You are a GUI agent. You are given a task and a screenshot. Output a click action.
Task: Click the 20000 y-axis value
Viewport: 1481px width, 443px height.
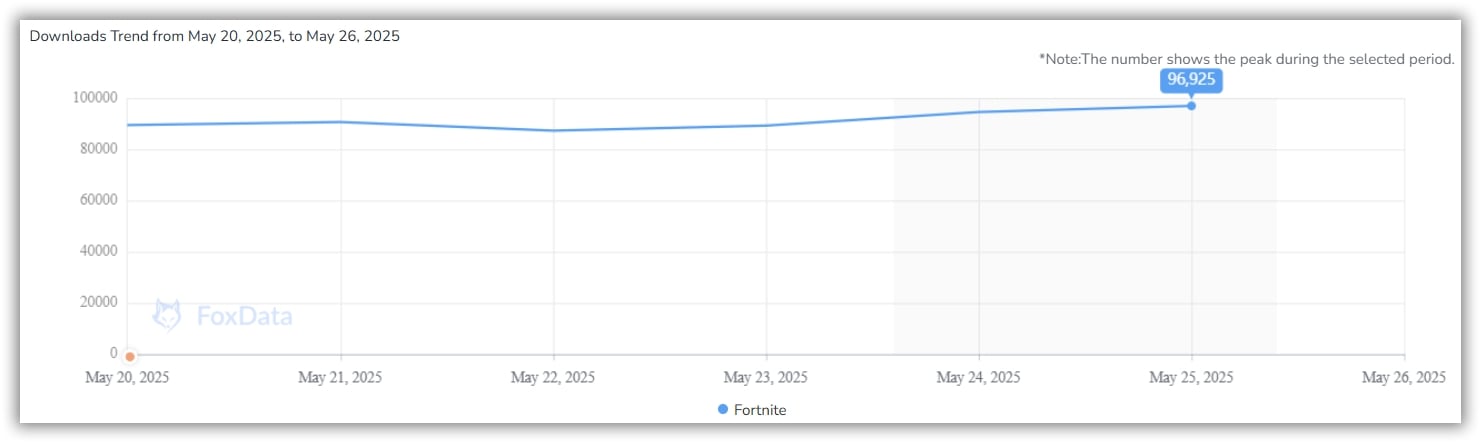point(99,303)
